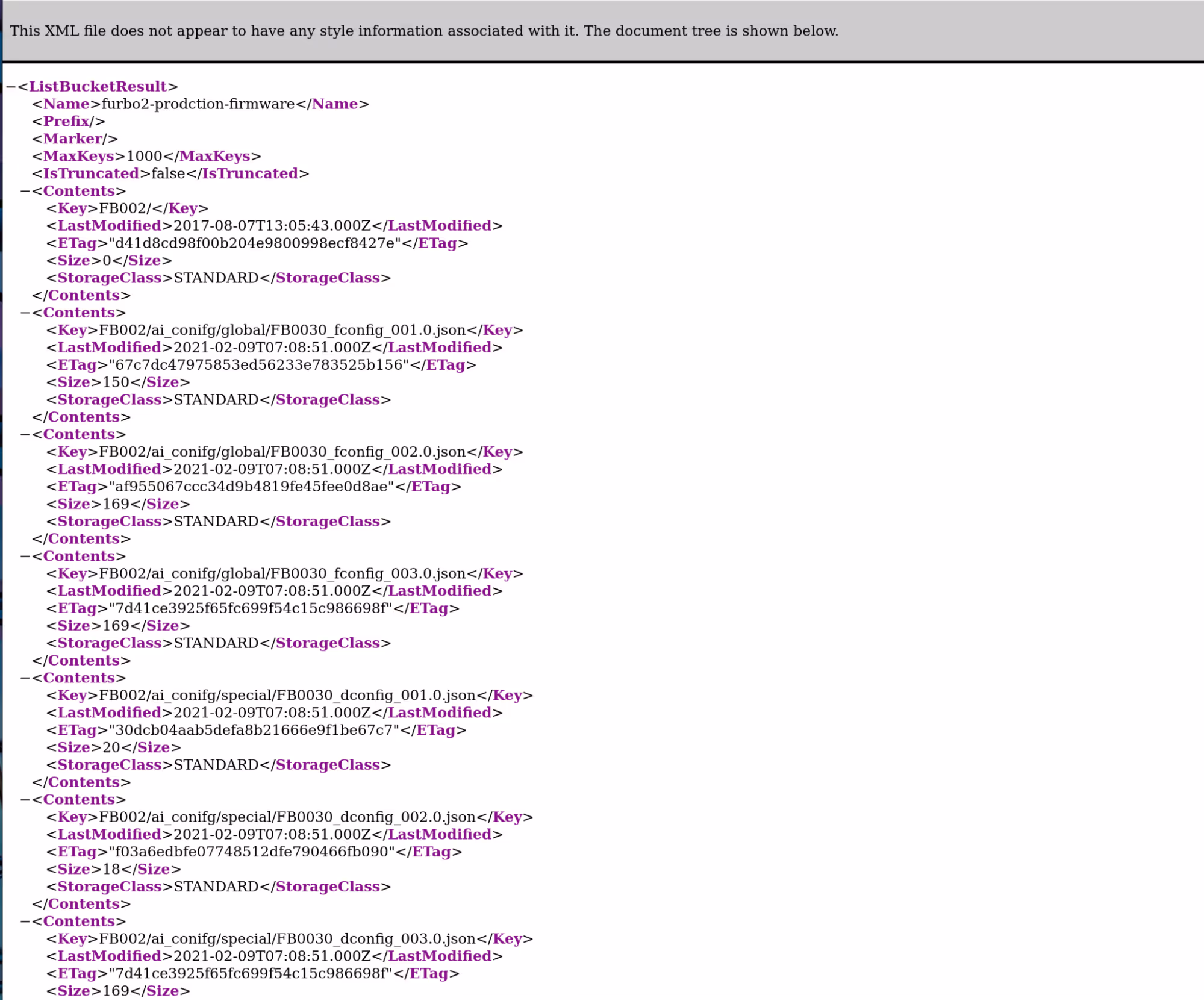The height and width of the screenshot is (1001, 1204).
Task: Collapse Contents node containing dconfig_002.0.json
Action: pyautogui.click(x=25, y=800)
